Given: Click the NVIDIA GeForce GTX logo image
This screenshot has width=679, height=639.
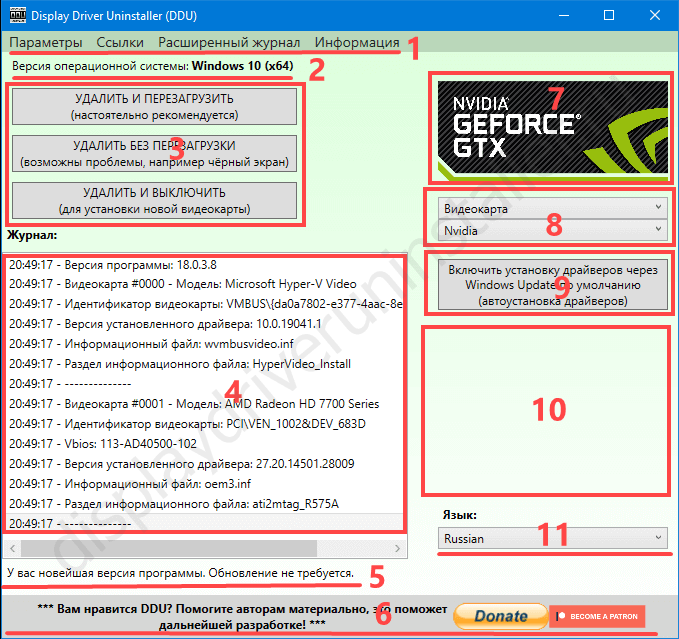Looking at the screenshot, I should click(553, 130).
